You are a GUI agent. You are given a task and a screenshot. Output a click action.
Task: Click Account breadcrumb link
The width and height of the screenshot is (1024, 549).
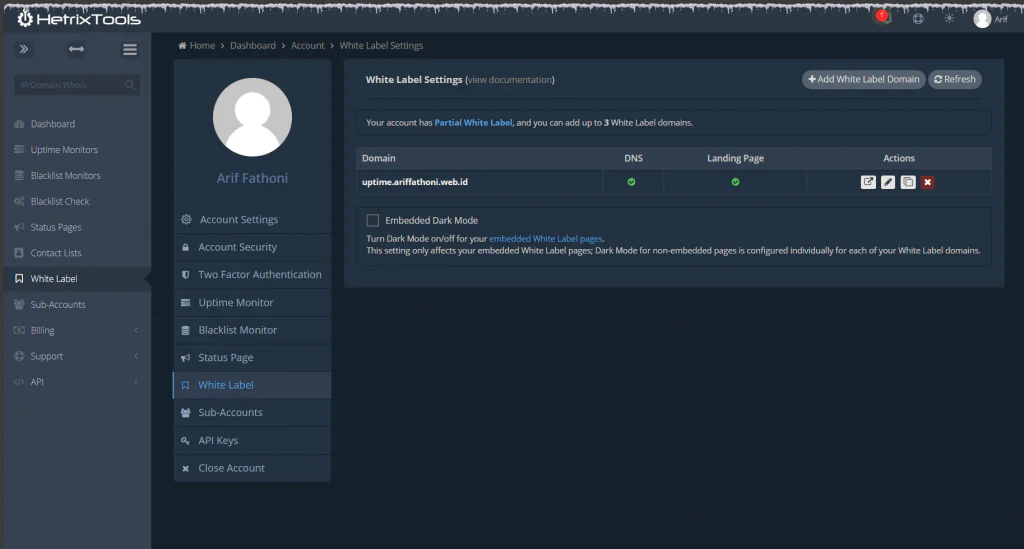tap(308, 46)
